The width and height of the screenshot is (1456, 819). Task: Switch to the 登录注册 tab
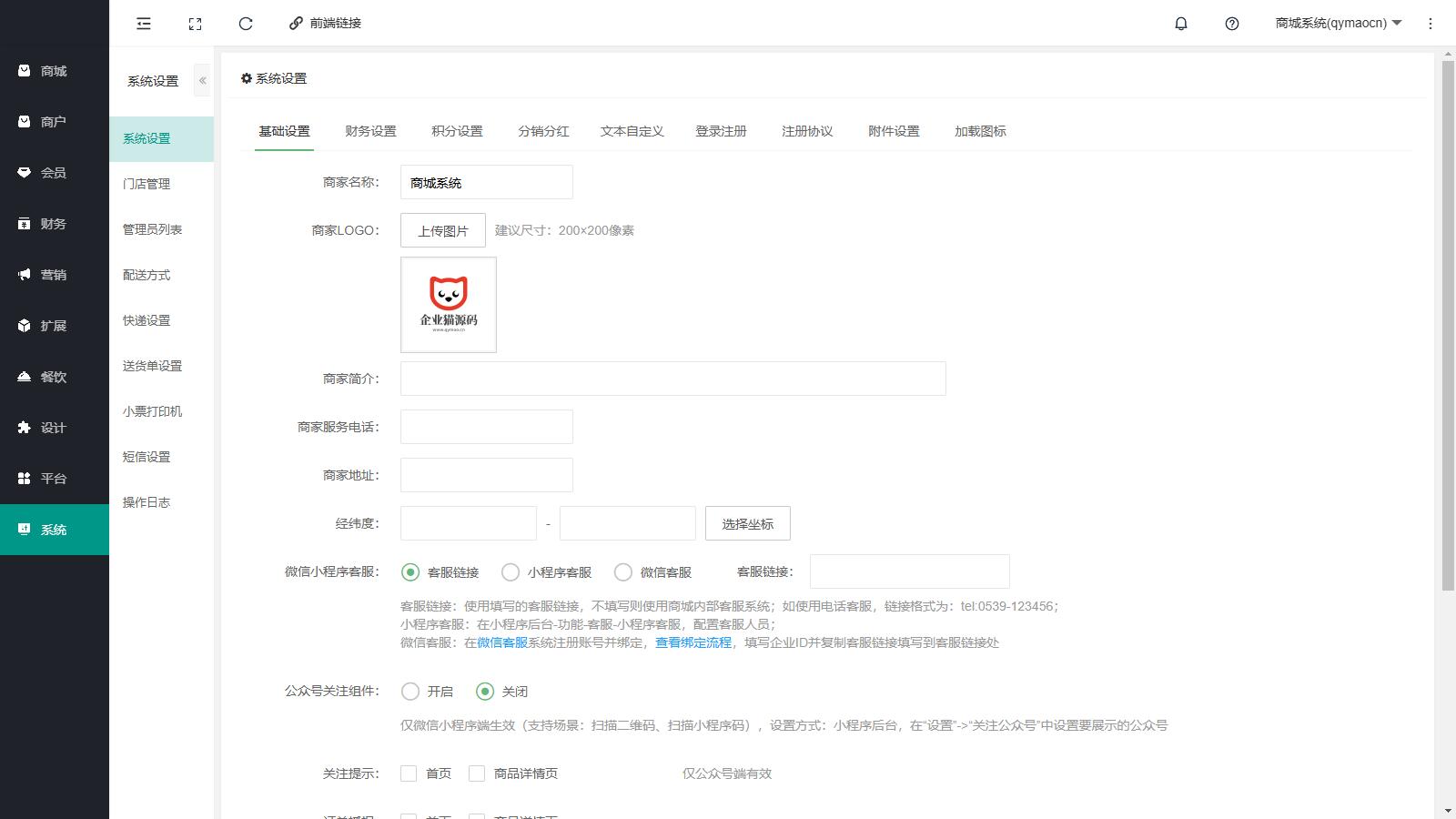click(x=721, y=131)
